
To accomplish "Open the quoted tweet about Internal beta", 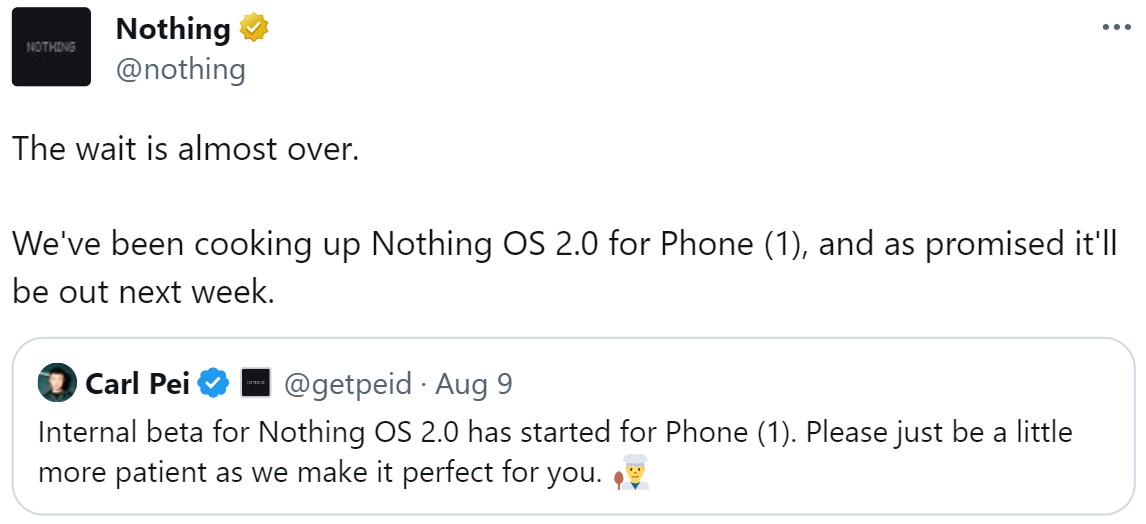I will click(x=573, y=427).
